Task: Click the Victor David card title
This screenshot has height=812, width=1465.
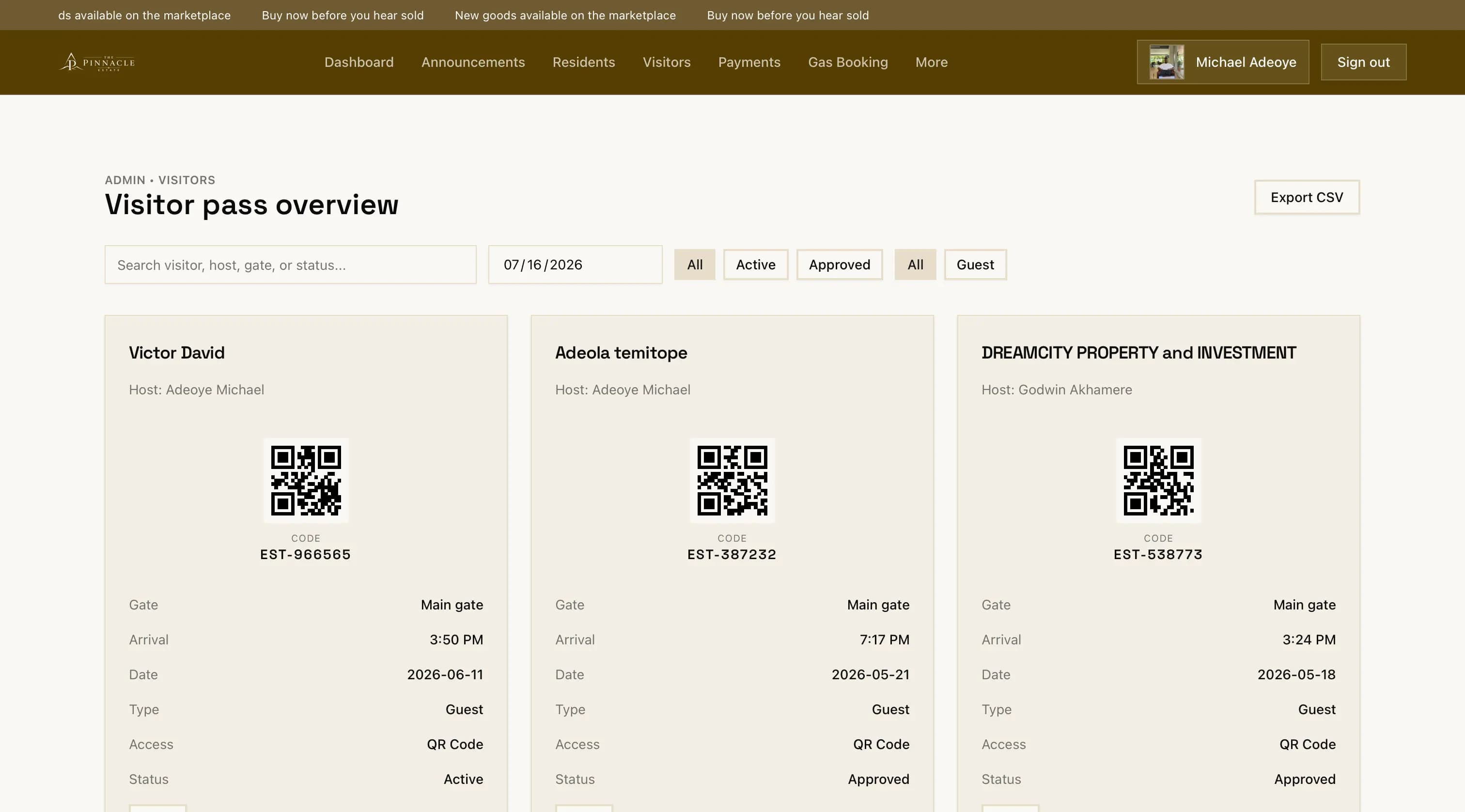Action: click(x=177, y=353)
